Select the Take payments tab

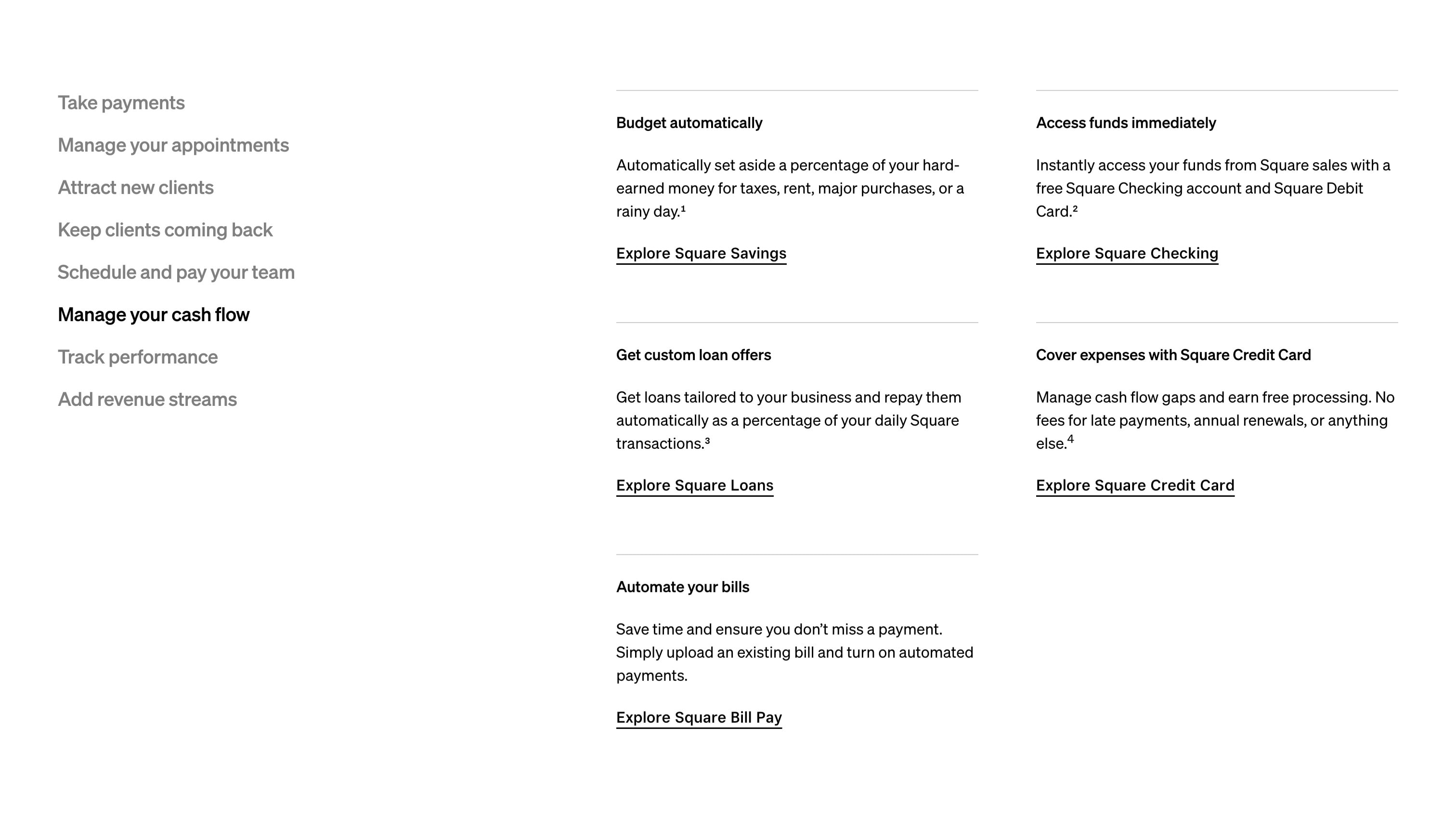click(x=121, y=103)
